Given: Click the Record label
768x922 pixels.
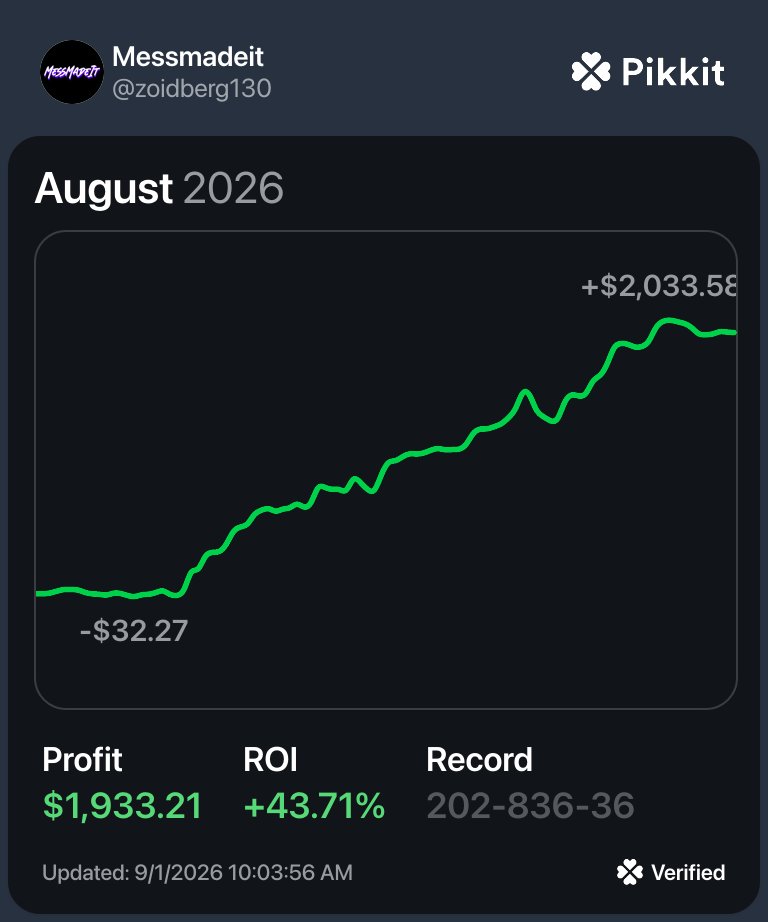Looking at the screenshot, I should click(x=479, y=759).
